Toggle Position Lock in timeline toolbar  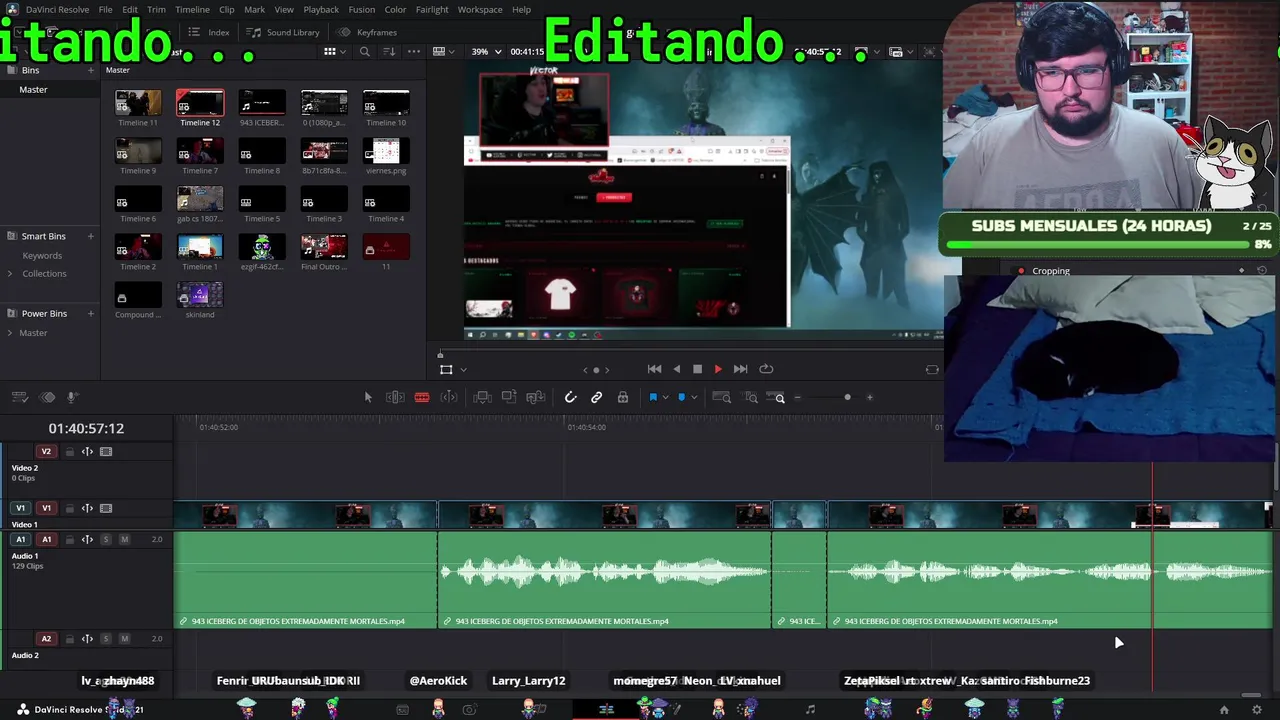(x=623, y=397)
